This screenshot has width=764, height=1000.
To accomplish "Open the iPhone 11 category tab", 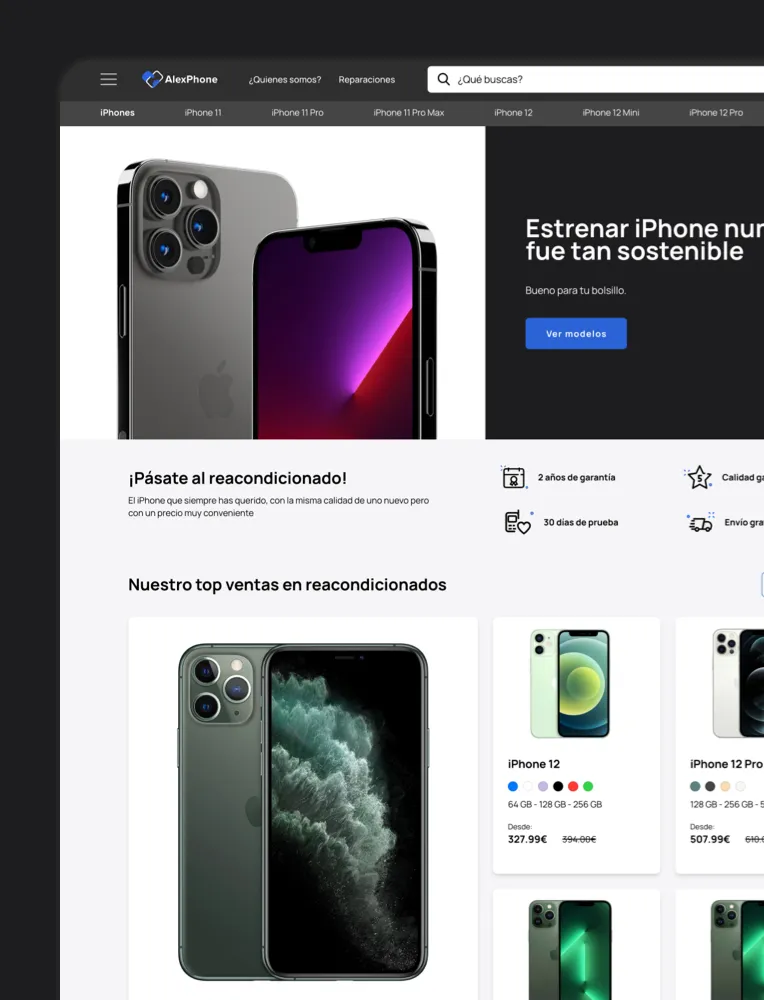I will (x=203, y=113).
